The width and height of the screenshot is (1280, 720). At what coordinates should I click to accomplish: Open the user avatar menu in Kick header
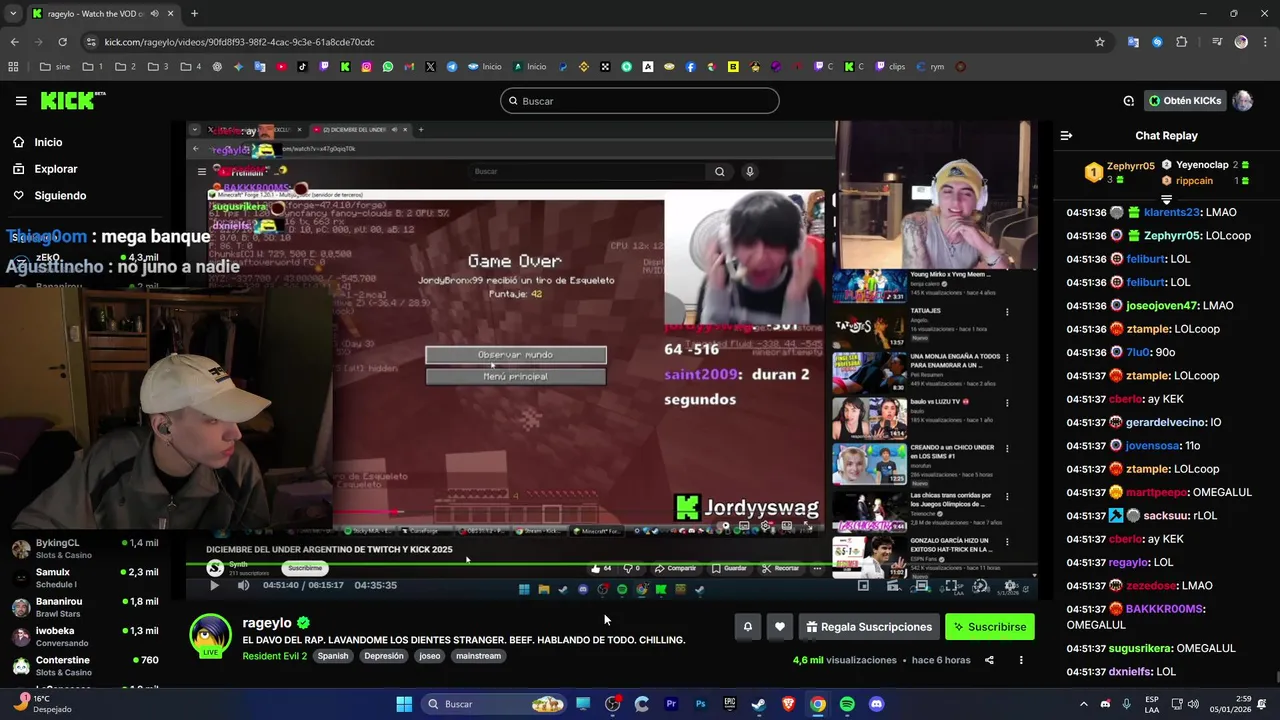1242,101
